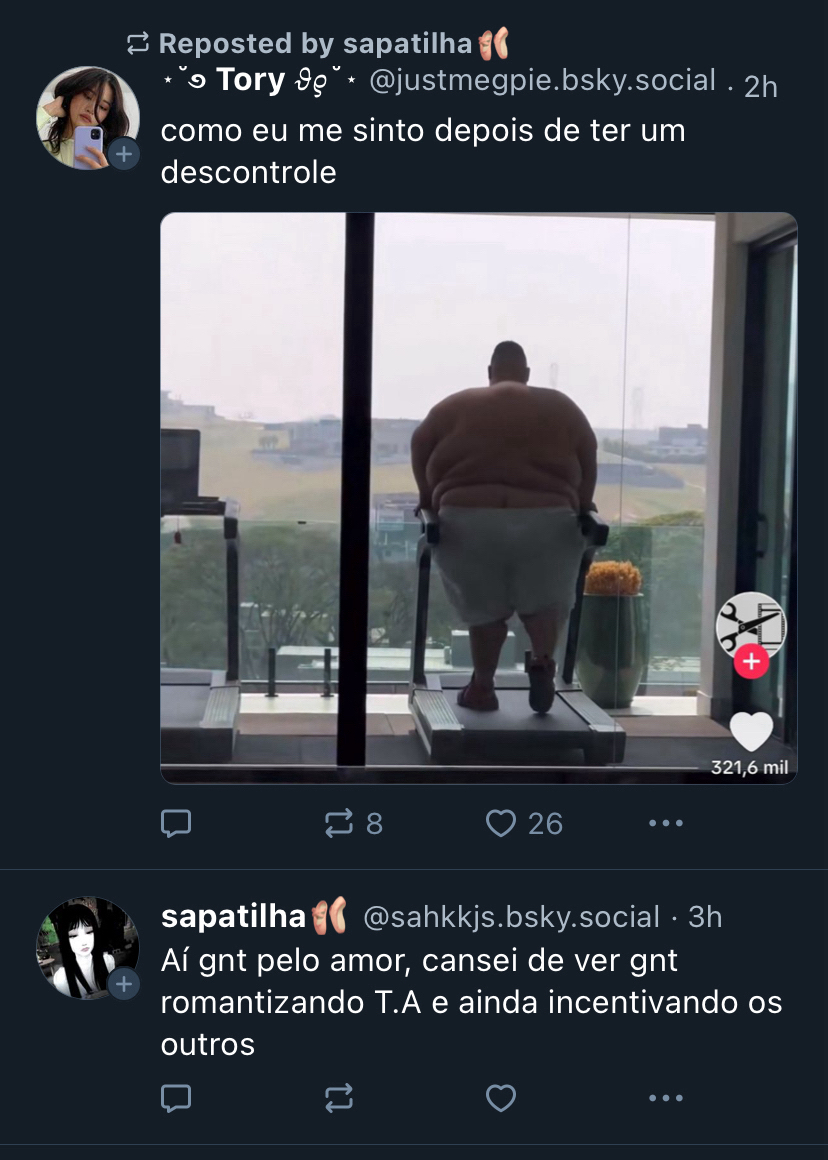Tap the white heart on the embedded video
The image size is (828, 1160).
[x=751, y=731]
